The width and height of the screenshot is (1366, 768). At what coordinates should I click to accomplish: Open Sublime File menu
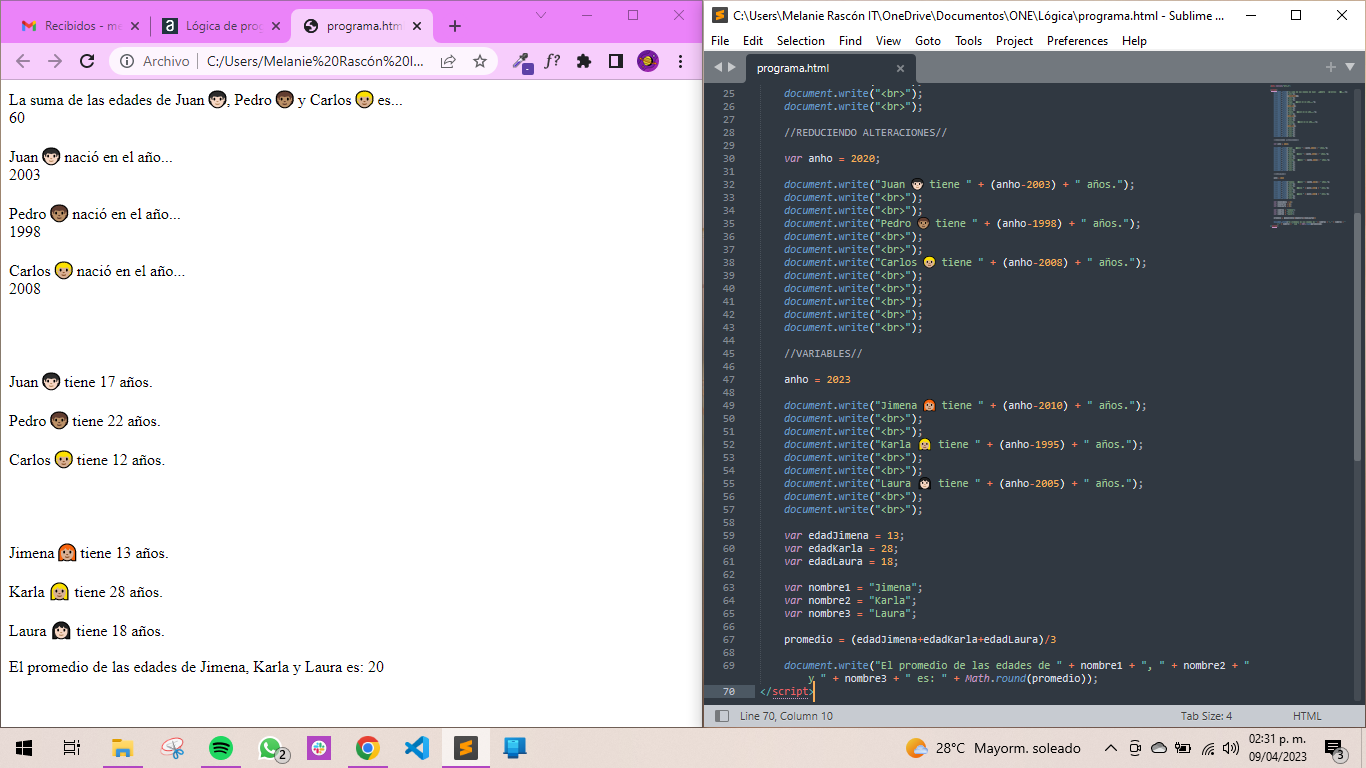pos(720,41)
